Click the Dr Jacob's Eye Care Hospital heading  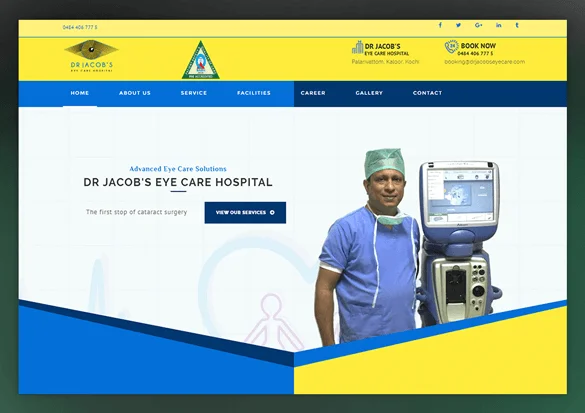click(178, 182)
